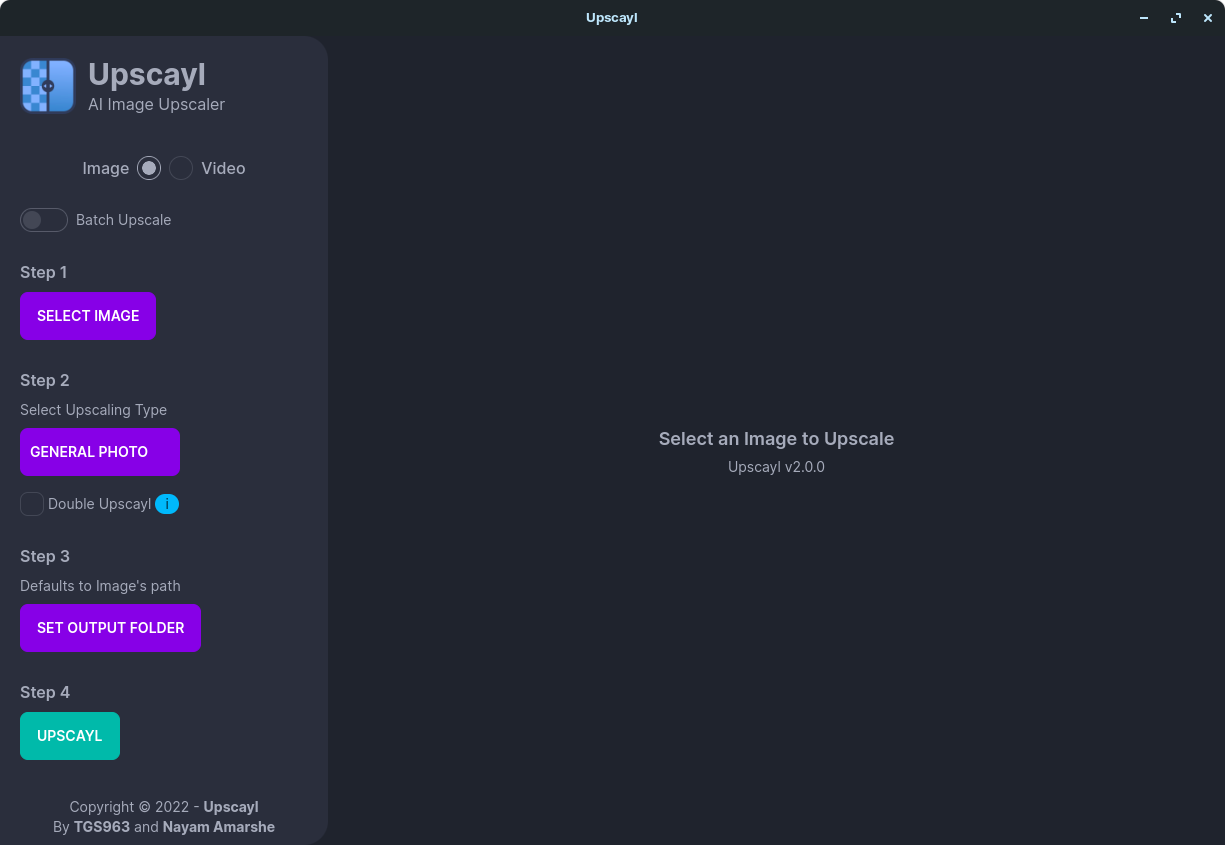
Task: Enable the Batch Upscale toggle
Action: click(44, 220)
